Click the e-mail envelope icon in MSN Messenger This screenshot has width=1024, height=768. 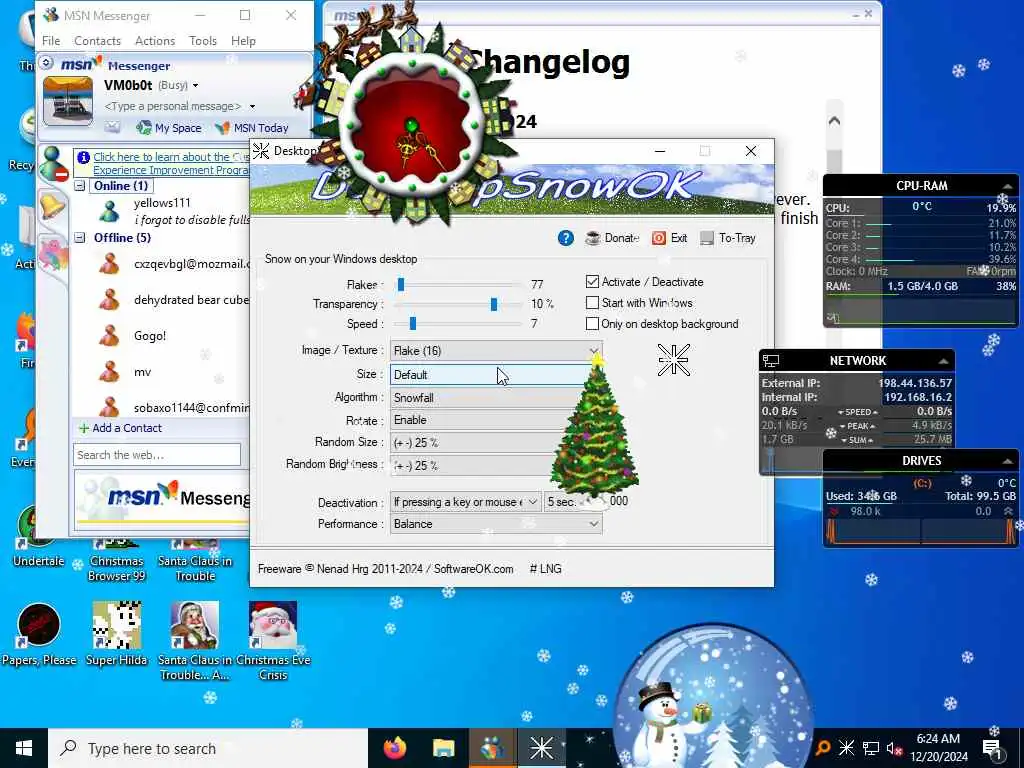pyautogui.click(x=112, y=127)
